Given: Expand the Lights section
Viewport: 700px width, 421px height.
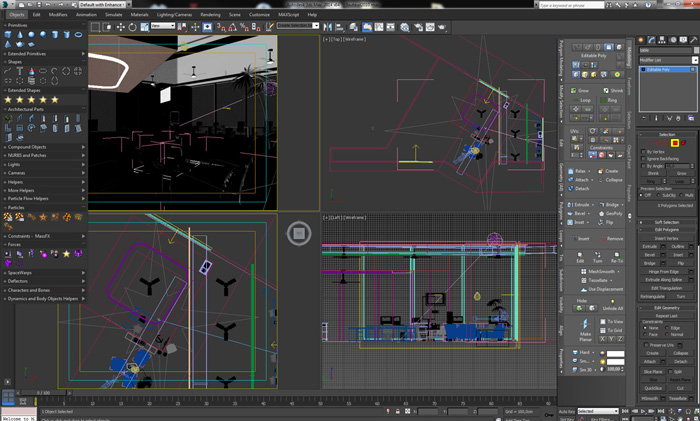Looking at the screenshot, I should tap(45, 164).
